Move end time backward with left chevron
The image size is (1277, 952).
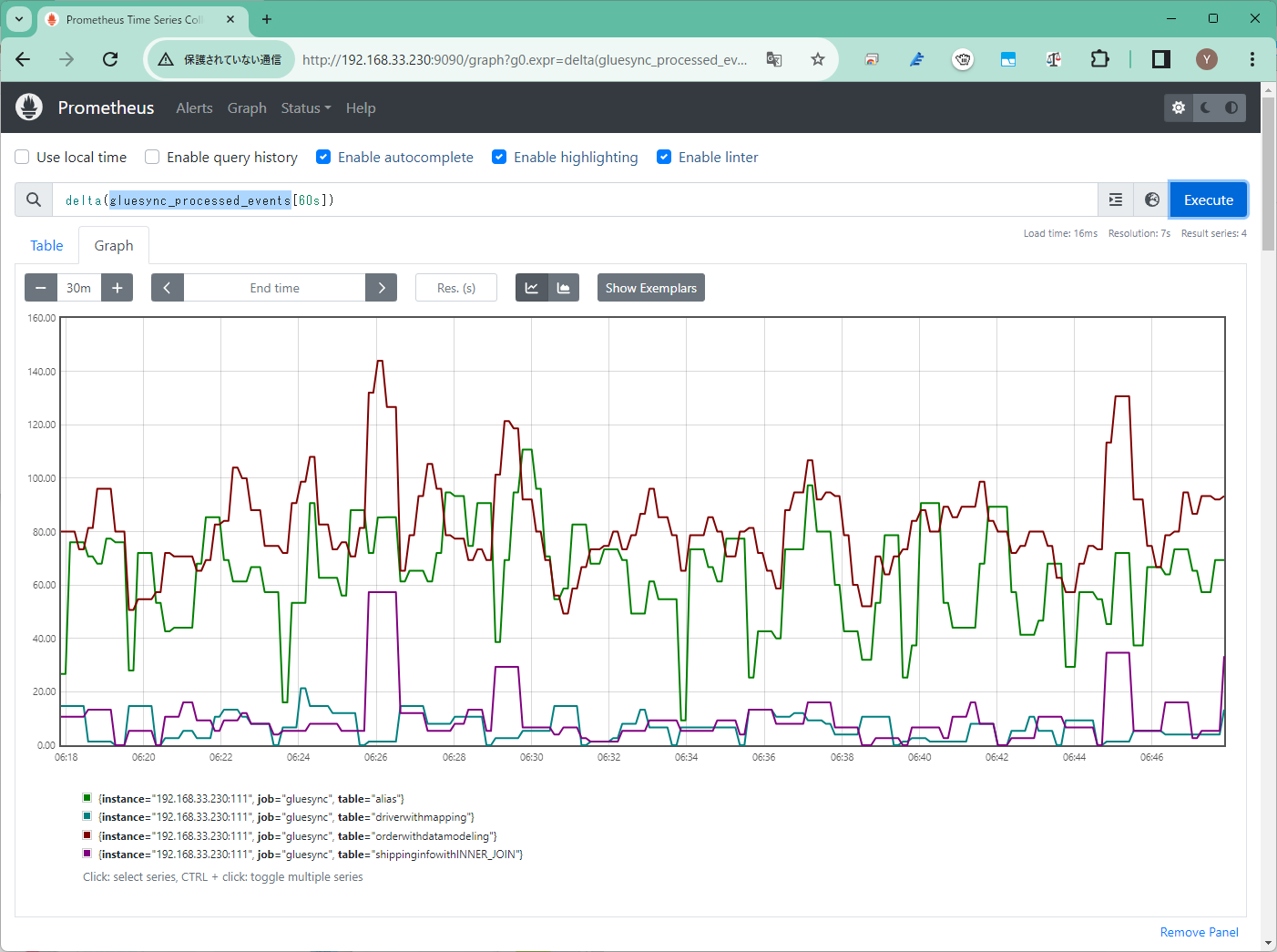point(168,288)
